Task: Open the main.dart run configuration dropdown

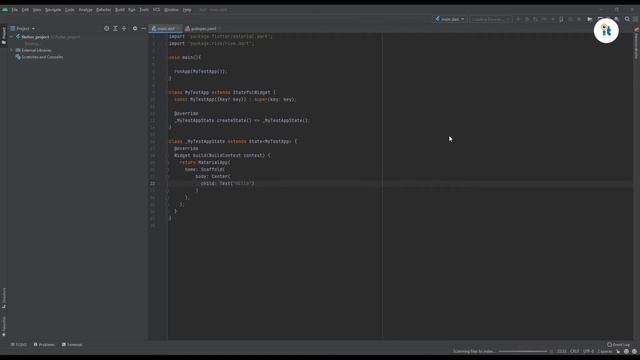Action: pyautogui.click(x=449, y=19)
